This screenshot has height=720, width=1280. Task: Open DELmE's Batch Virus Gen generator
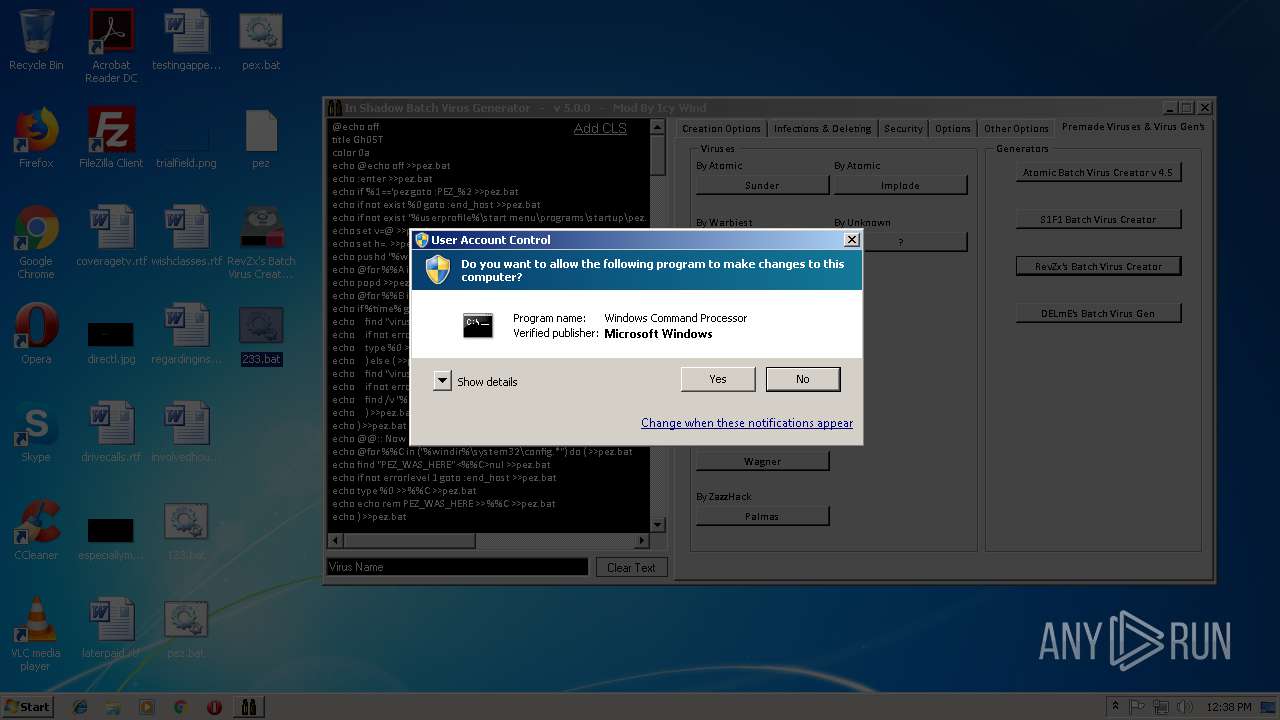pyautogui.click(x=1098, y=313)
